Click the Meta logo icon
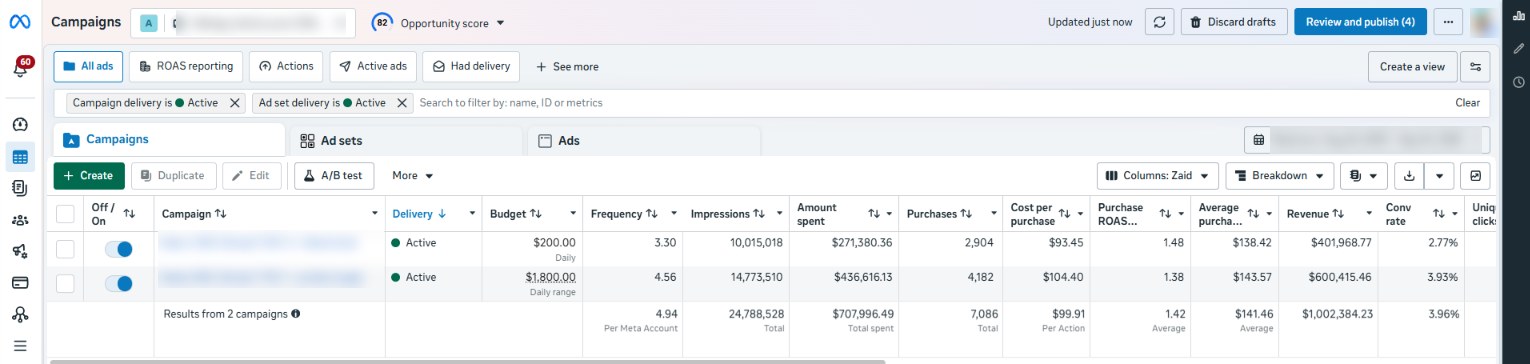The width and height of the screenshot is (1530, 364). click(x=20, y=21)
